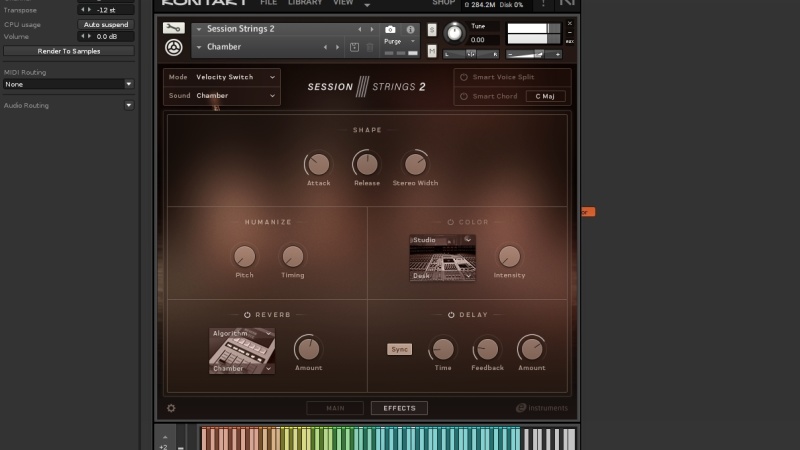The width and height of the screenshot is (800, 450).
Task: Solo the instrument with the S button
Action: tap(432, 30)
